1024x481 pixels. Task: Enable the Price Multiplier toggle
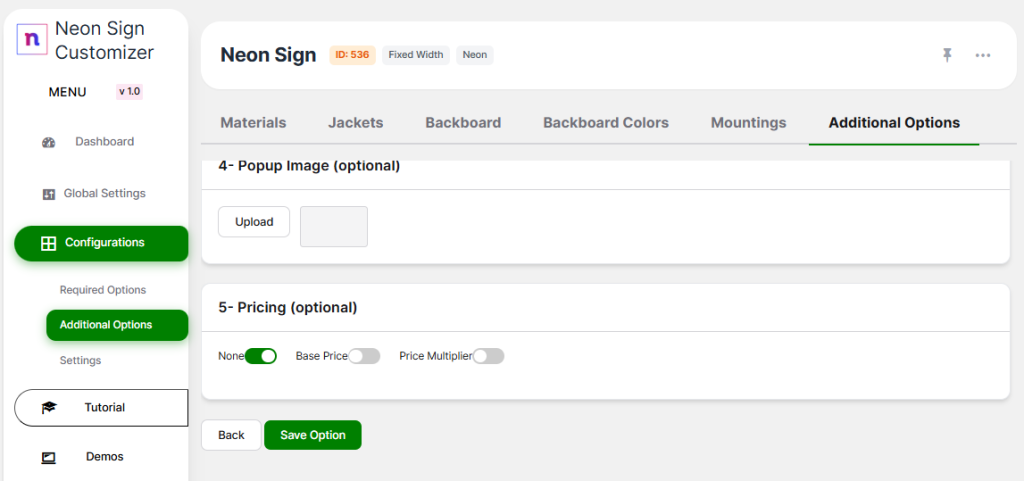pos(489,356)
